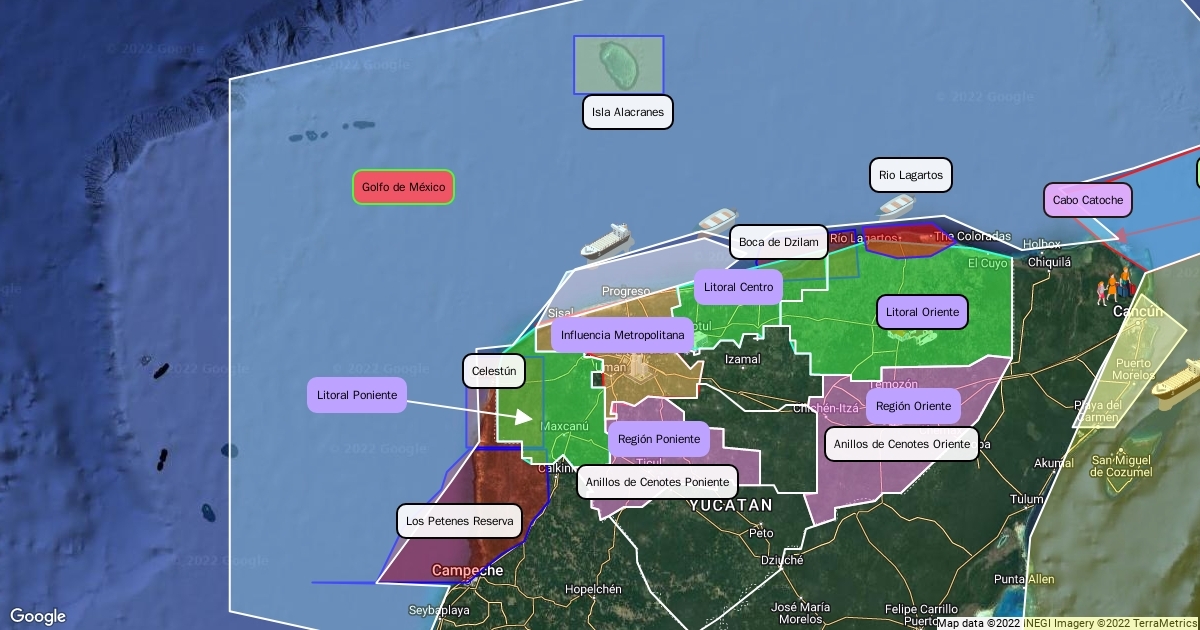Open the Golfo de México red label
The image size is (1200, 630).
coord(403,187)
